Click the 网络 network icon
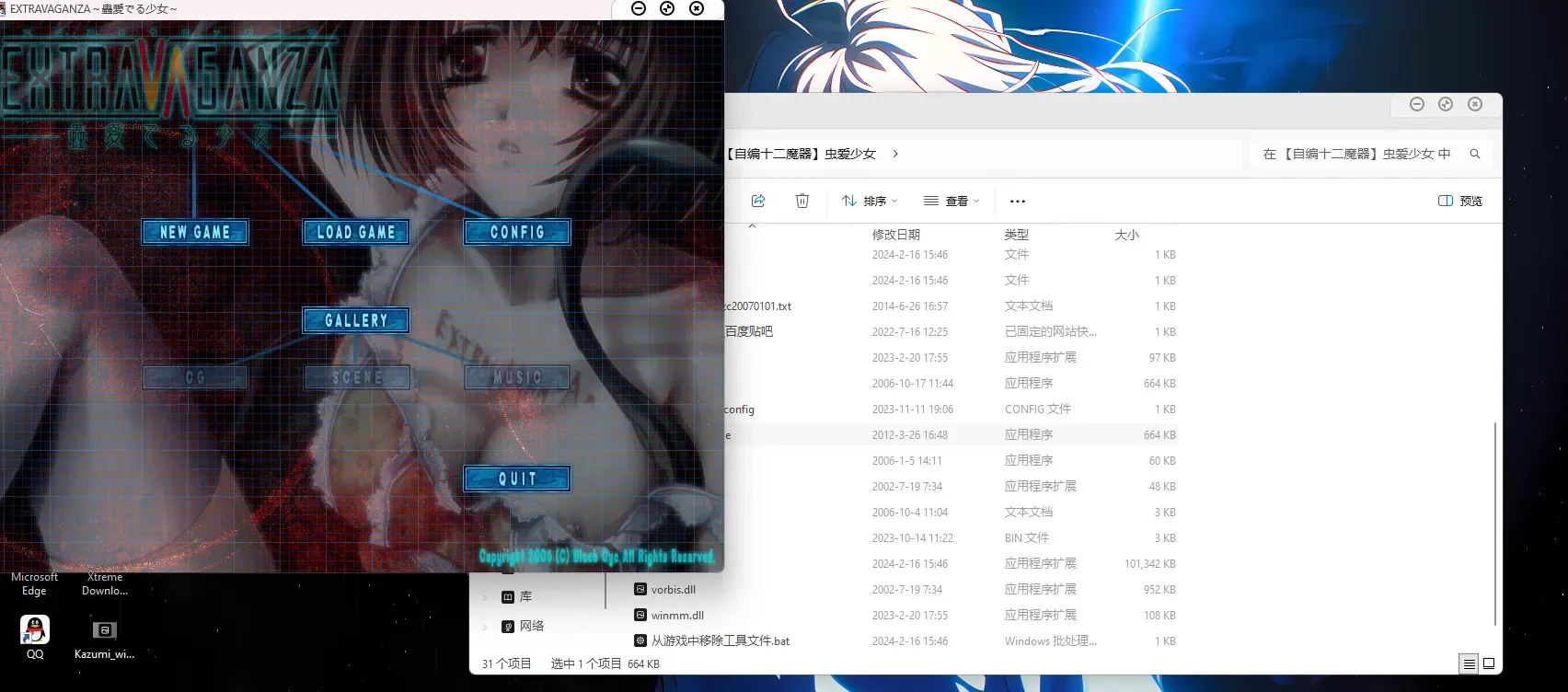 (508, 627)
